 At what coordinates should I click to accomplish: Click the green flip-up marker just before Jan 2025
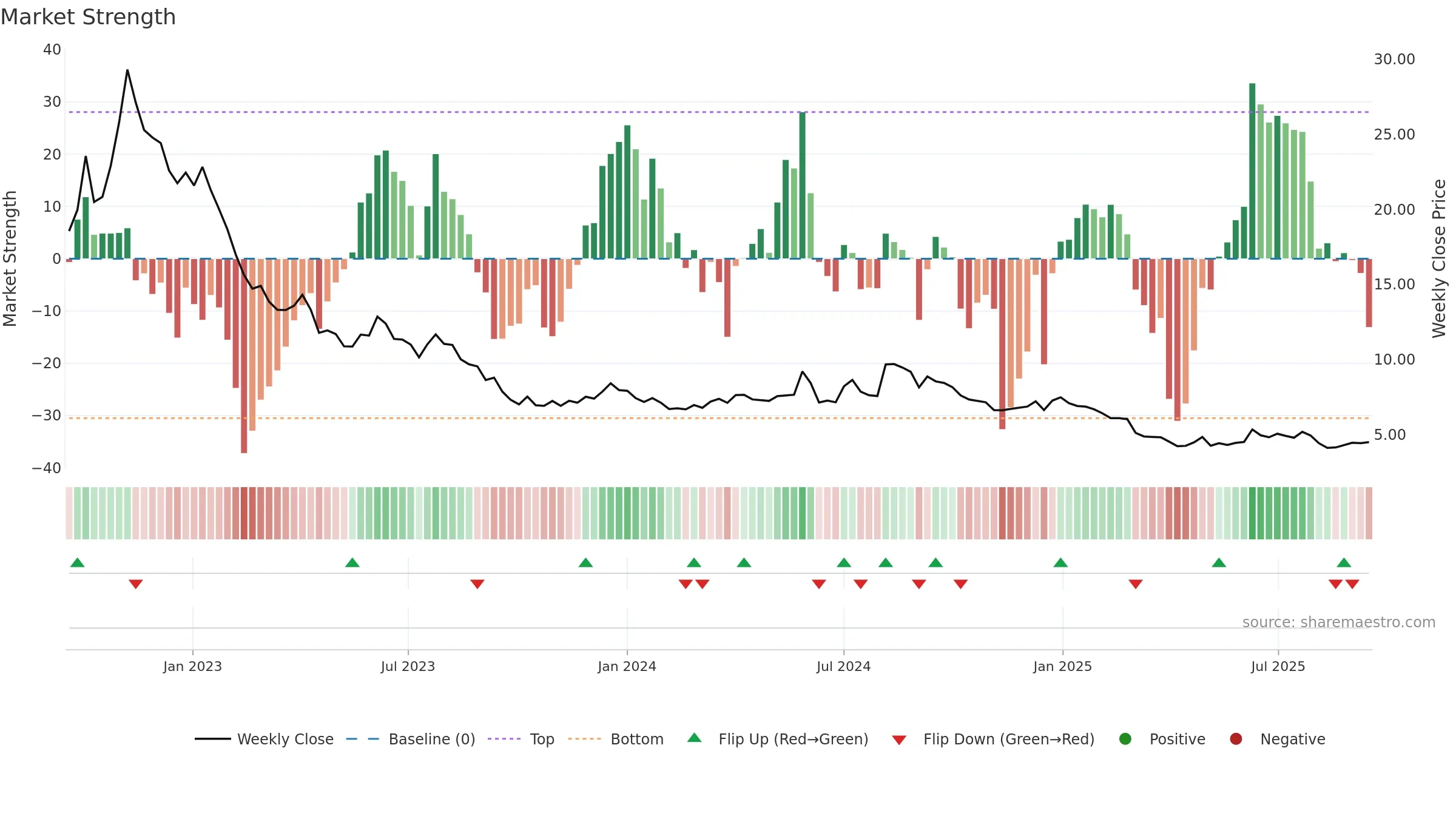click(x=1060, y=562)
